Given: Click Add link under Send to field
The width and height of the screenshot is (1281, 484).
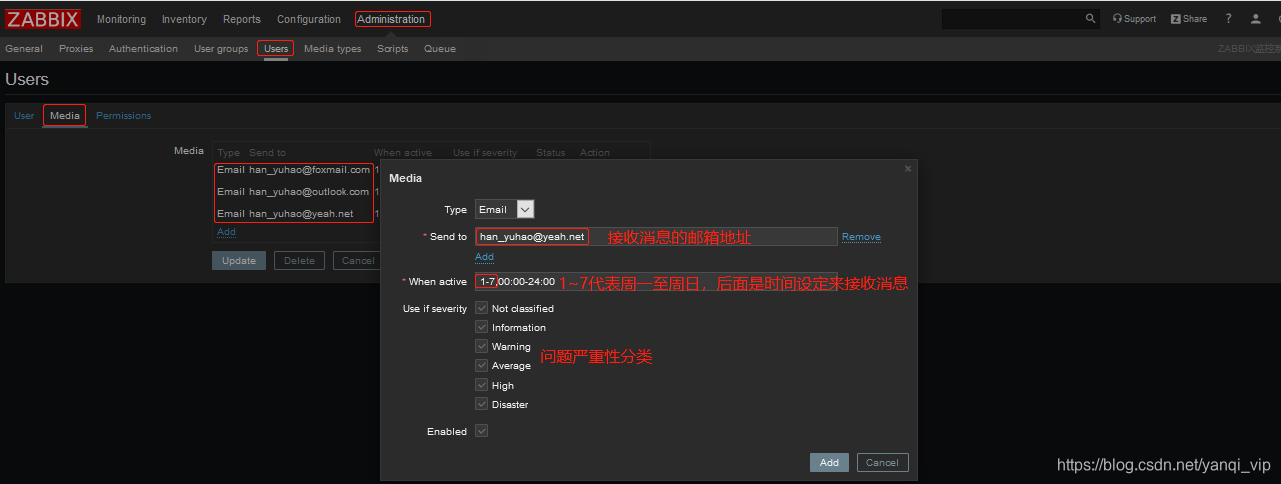Looking at the screenshot, I should coord(484,257).
